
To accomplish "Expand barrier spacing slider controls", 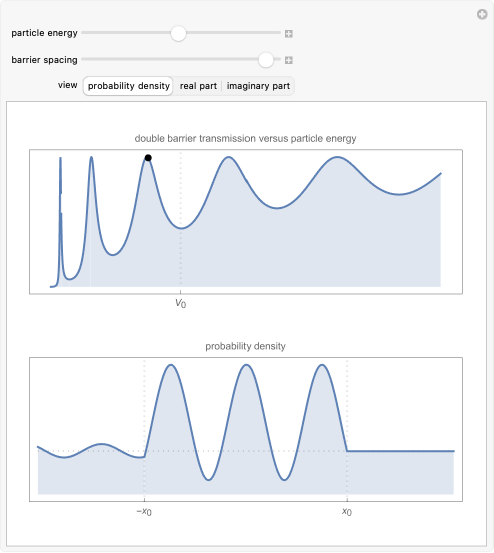I will point(288,60).
